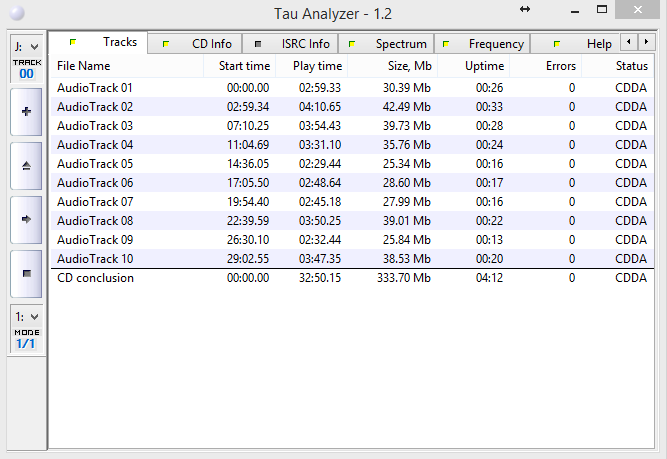Click start time 29:02.55
The height and width of the screenshot is (459, 667).
248,259
